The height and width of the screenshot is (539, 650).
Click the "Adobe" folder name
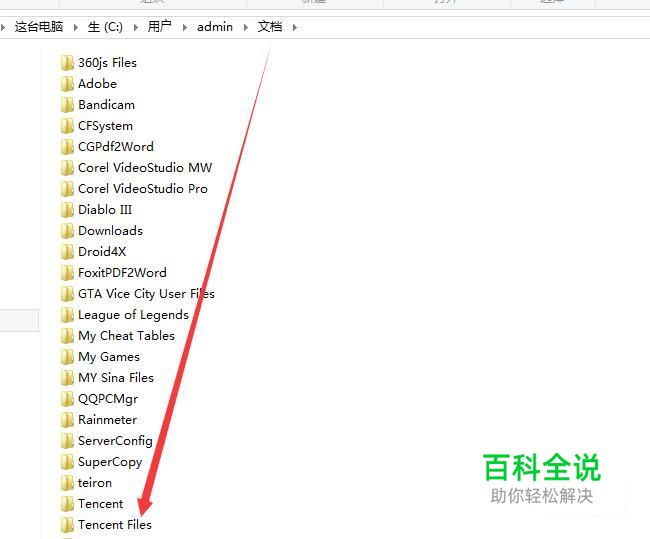97,84
